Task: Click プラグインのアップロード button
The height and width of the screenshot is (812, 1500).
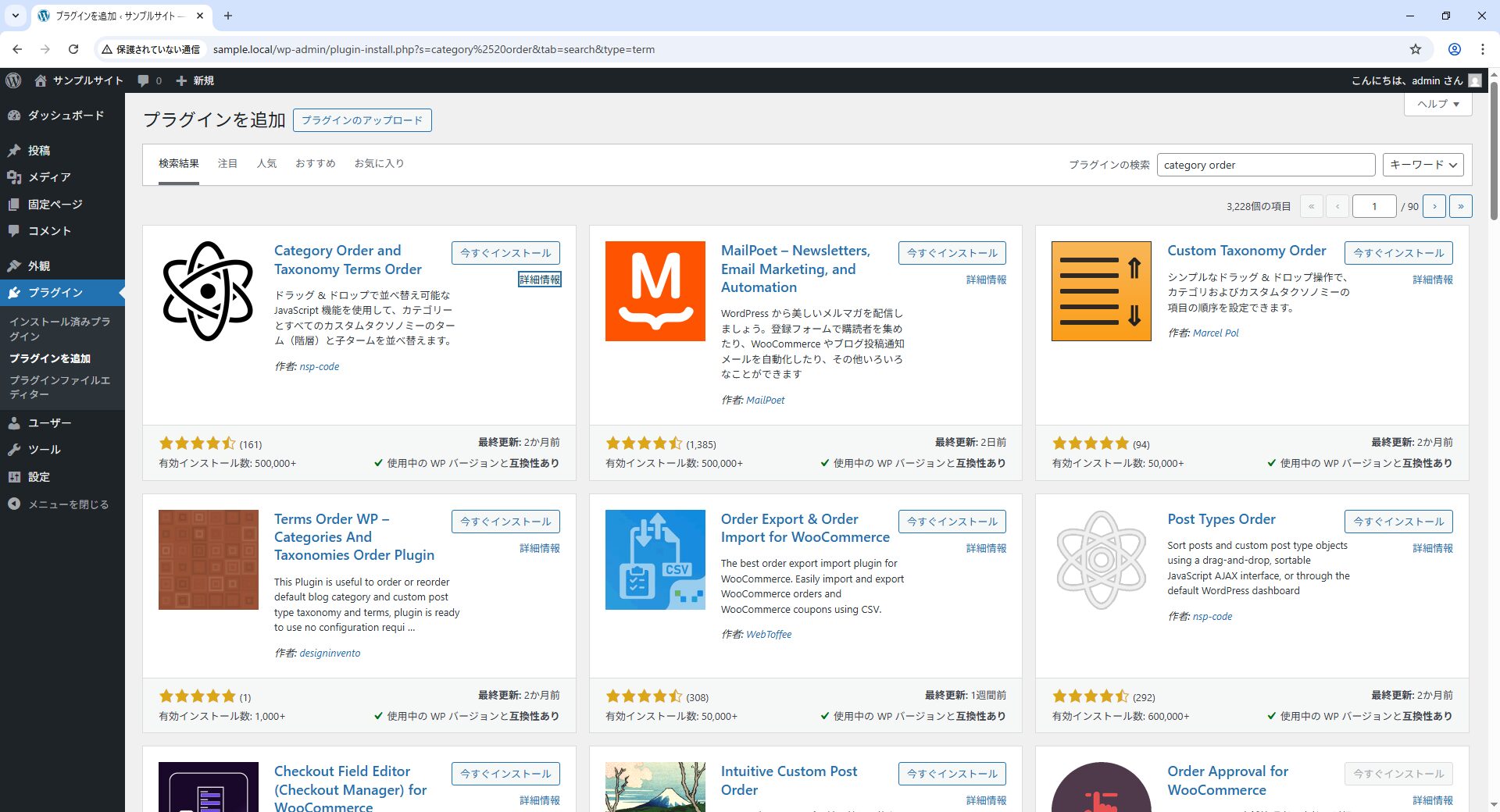Action: (362, 120)
